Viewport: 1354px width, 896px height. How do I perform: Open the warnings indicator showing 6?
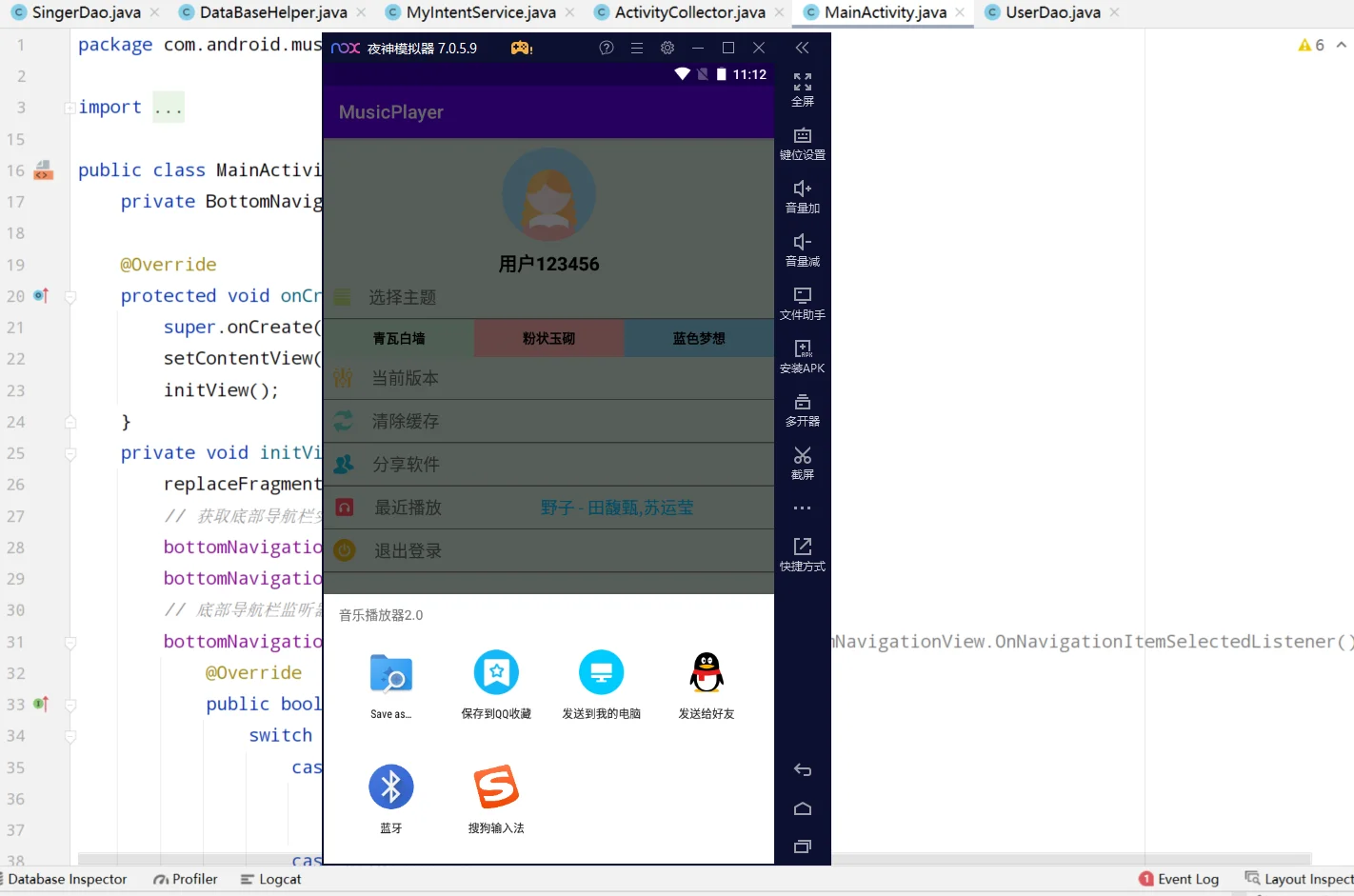[x=1311, y=45]
